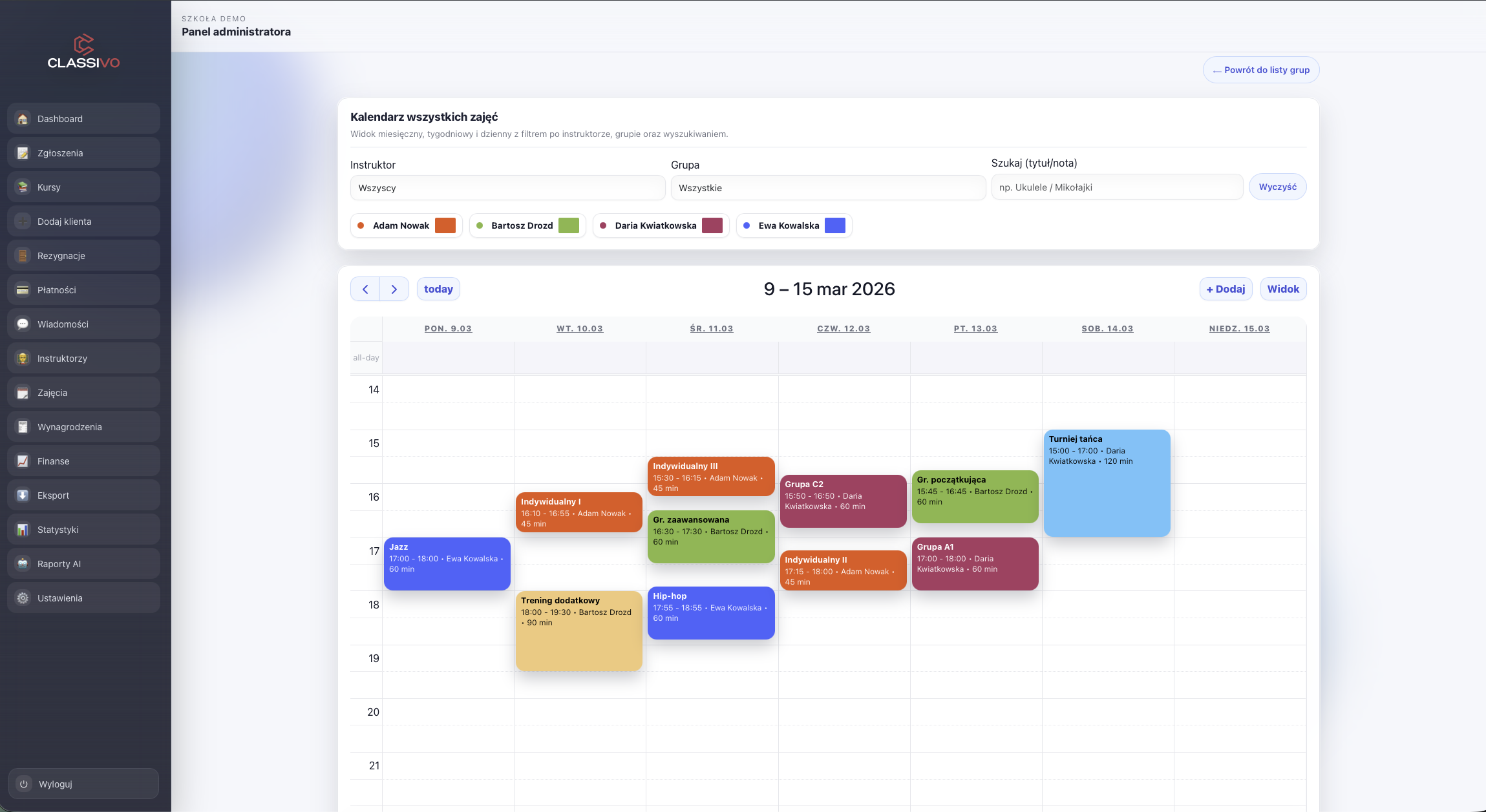Open the Instruktor dropdown showing Wszyscy
Viewport: 1486px width, 812px height.
point(507,188)
